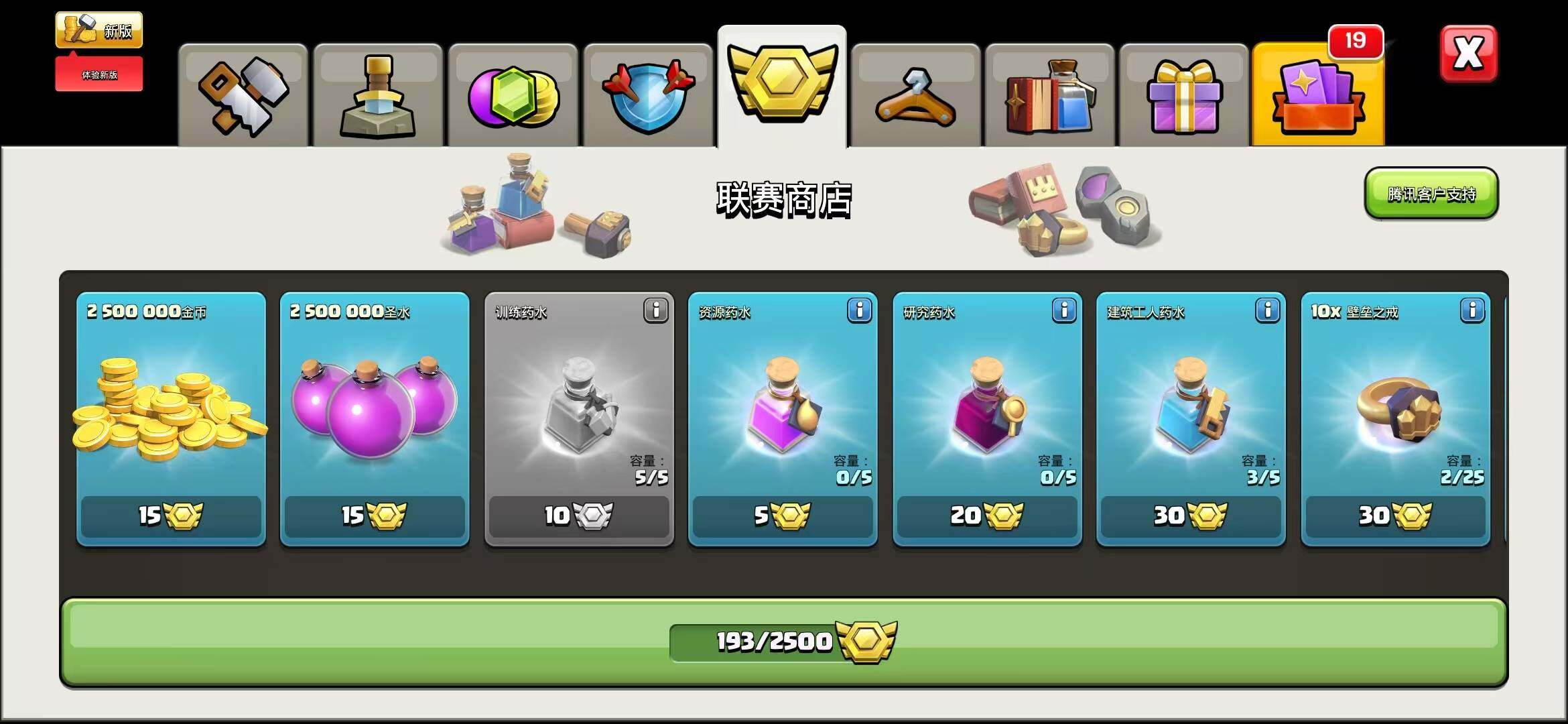Screen dimensions: 1568x724
Task: Buy Resource Potion for 5 medals
Action: click(783, 516)
